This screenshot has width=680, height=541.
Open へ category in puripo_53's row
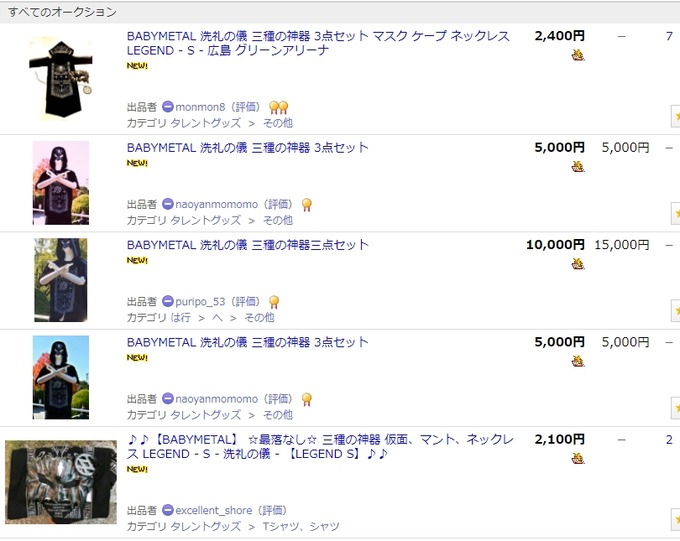pyautogui.click(x=217, y=318)
